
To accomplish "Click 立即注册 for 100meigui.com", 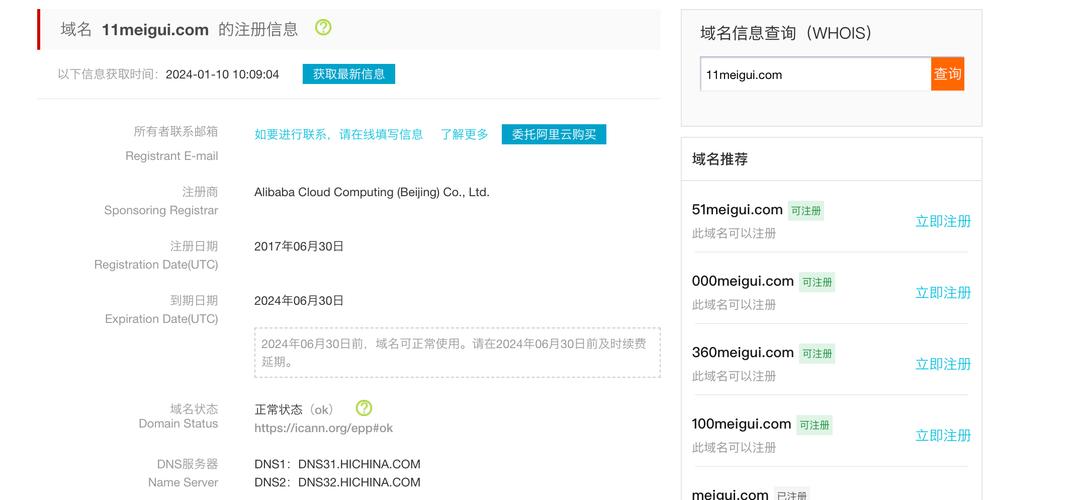I will (x=942, y=435).
